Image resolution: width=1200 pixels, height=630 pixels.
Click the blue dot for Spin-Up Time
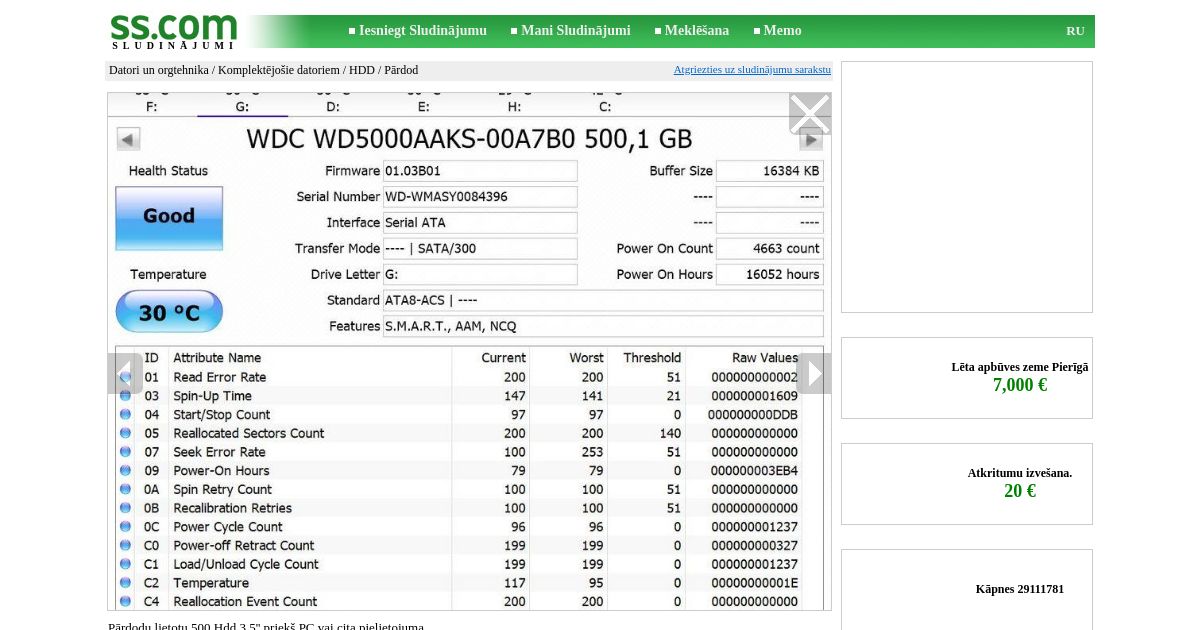tap(125, 396)
